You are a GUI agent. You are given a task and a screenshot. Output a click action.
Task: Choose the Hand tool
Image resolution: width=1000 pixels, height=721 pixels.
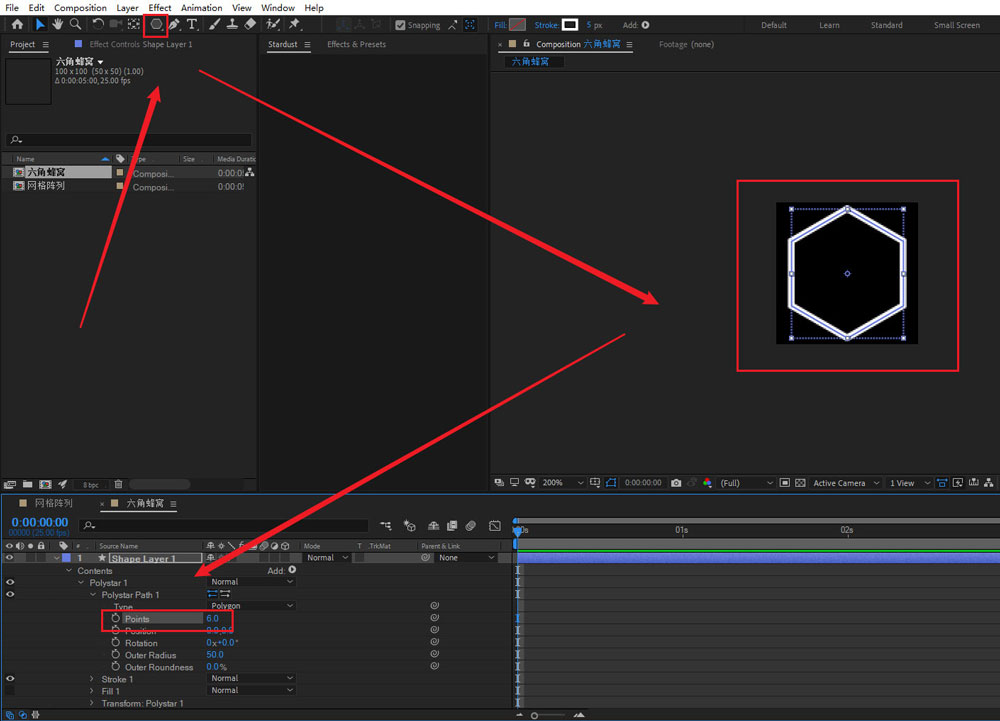coord(58,24)
